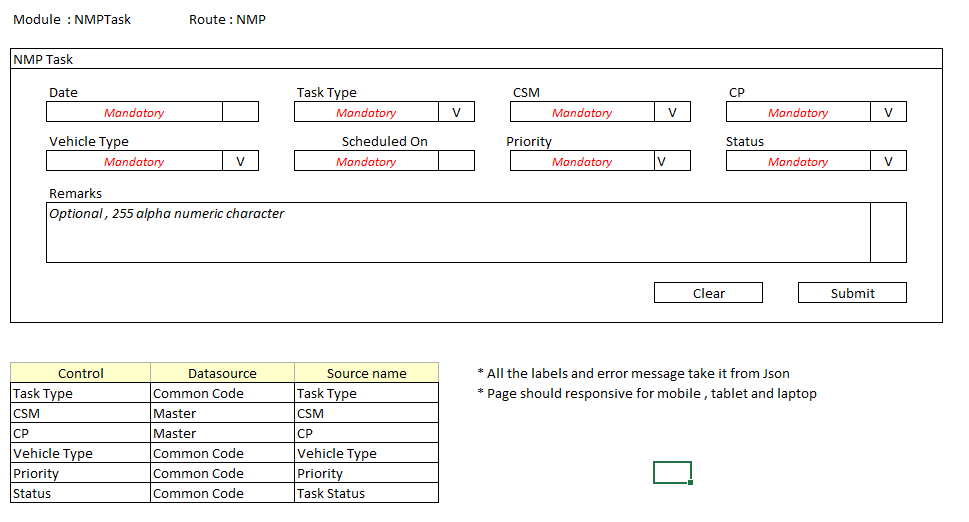Image resolution: width=969 pixels, height=522 pixels.
Task: Click the Remarks side scrollbar area
Action: pos(888,233)
